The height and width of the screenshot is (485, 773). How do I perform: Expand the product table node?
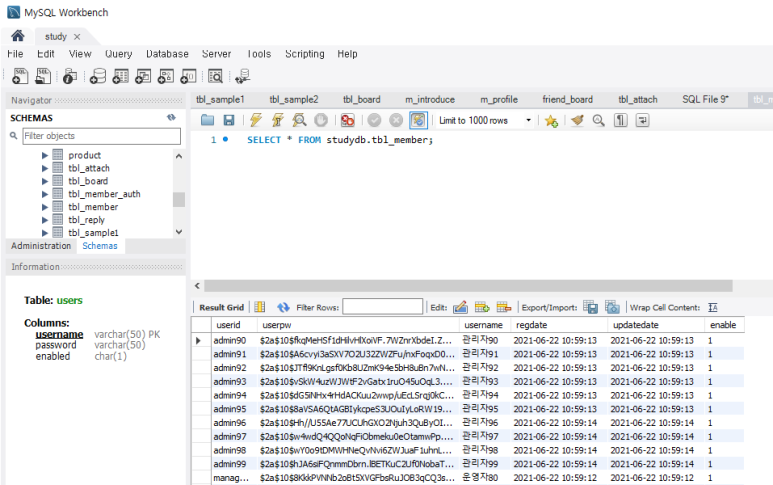(x=45, y=155)
